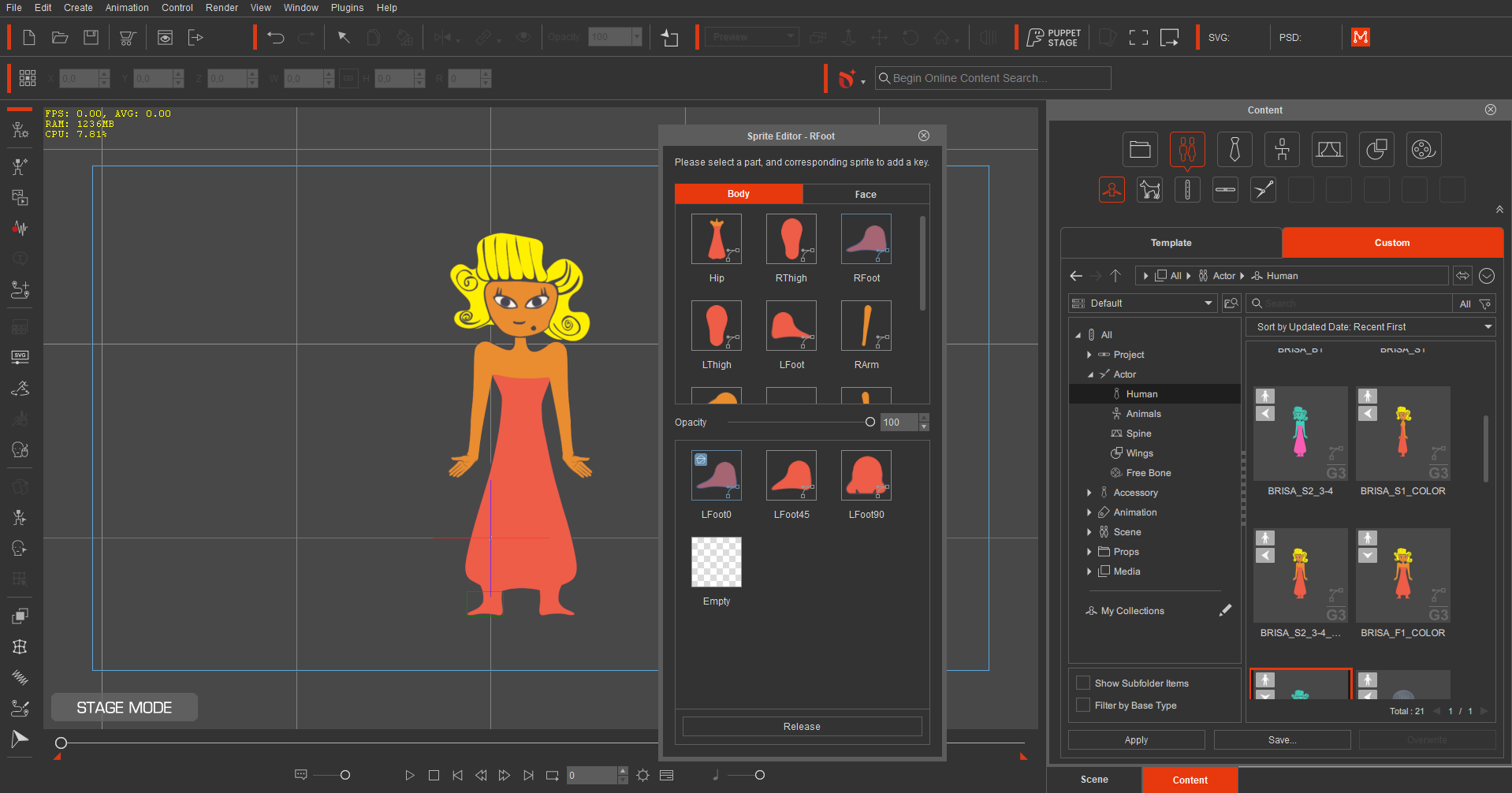This screenshot has height=793, width=1512.
Task: Click the Save... button
Action: point(1282,739)
